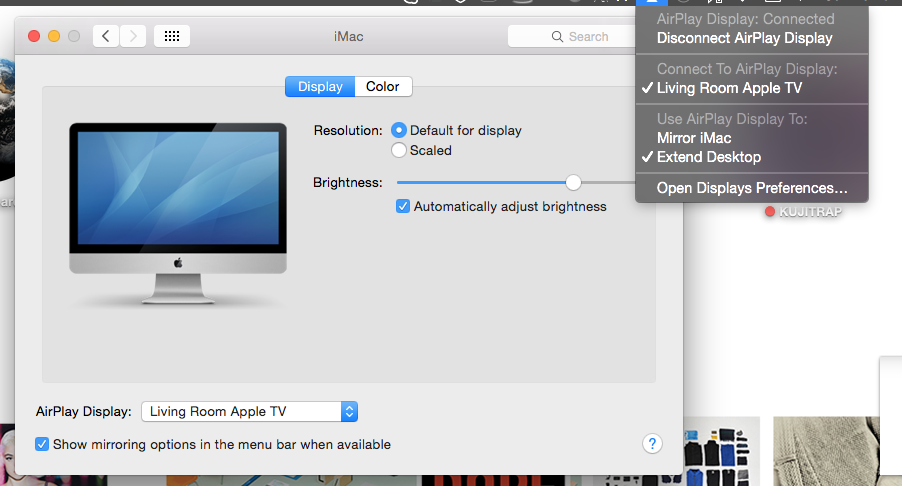
Task: Switch to the Color tab
Action: click(383, 86)
